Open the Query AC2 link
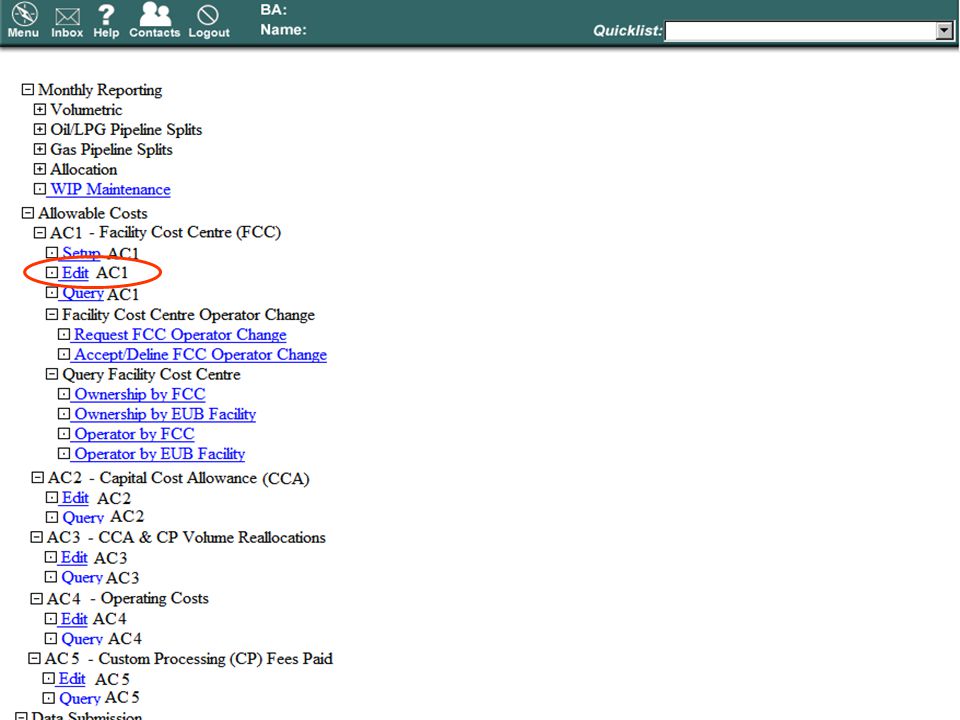This screenshot has height=720, width=960. (83, 517)
